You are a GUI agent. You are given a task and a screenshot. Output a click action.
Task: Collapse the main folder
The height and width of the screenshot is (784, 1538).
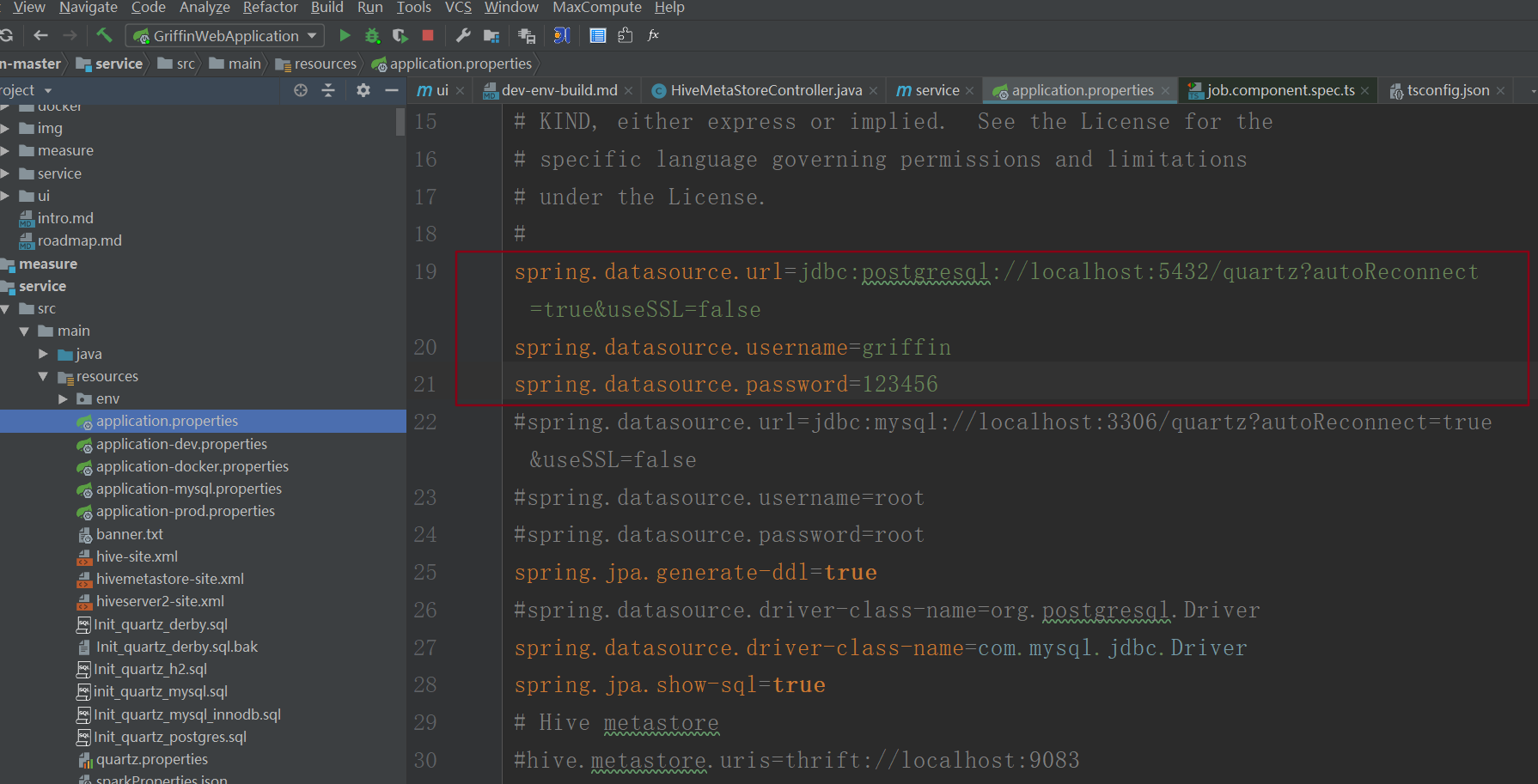pyautogui.click(x=24, y=331)
